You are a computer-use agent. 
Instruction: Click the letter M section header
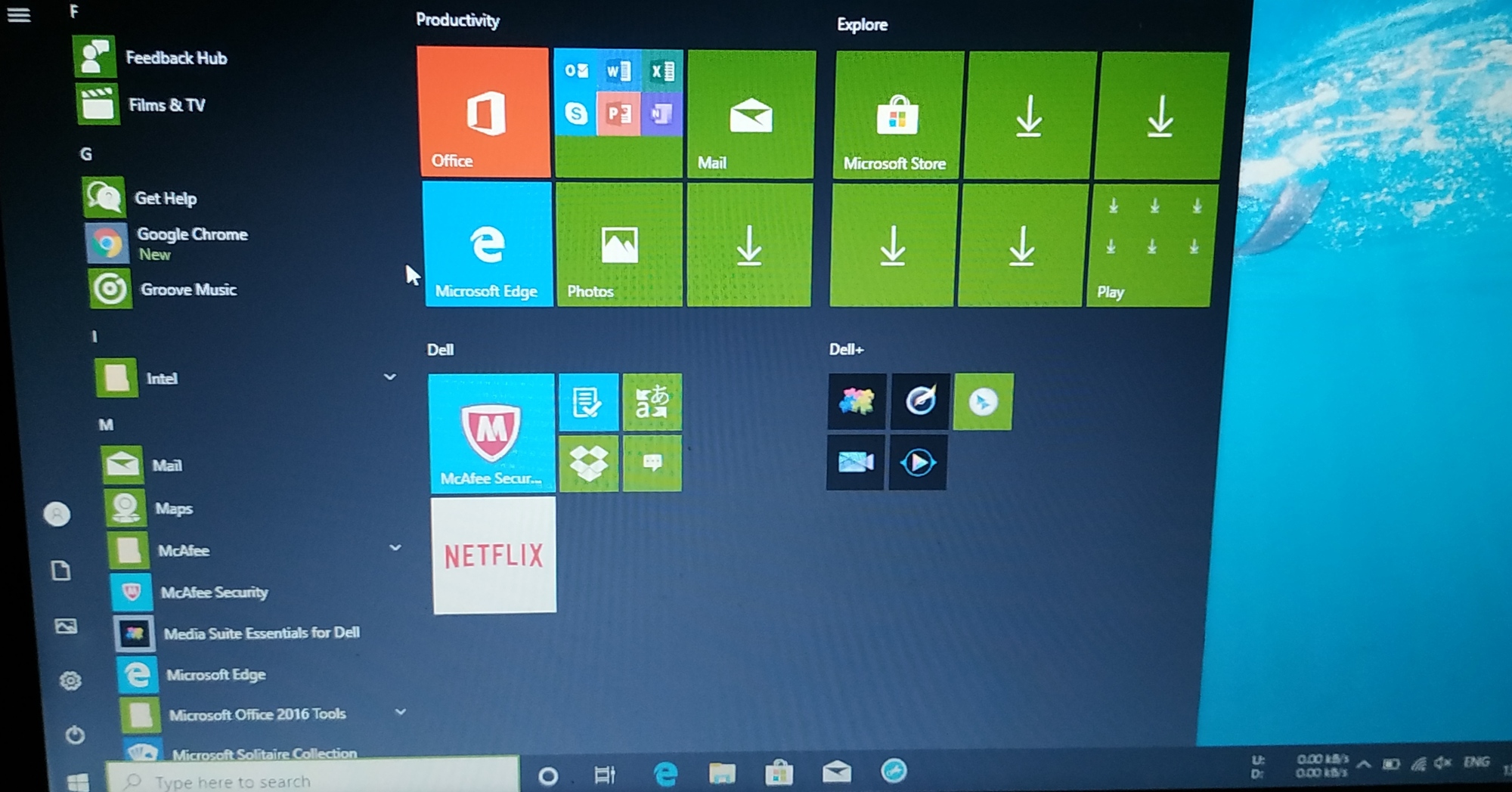coord(106,425)
